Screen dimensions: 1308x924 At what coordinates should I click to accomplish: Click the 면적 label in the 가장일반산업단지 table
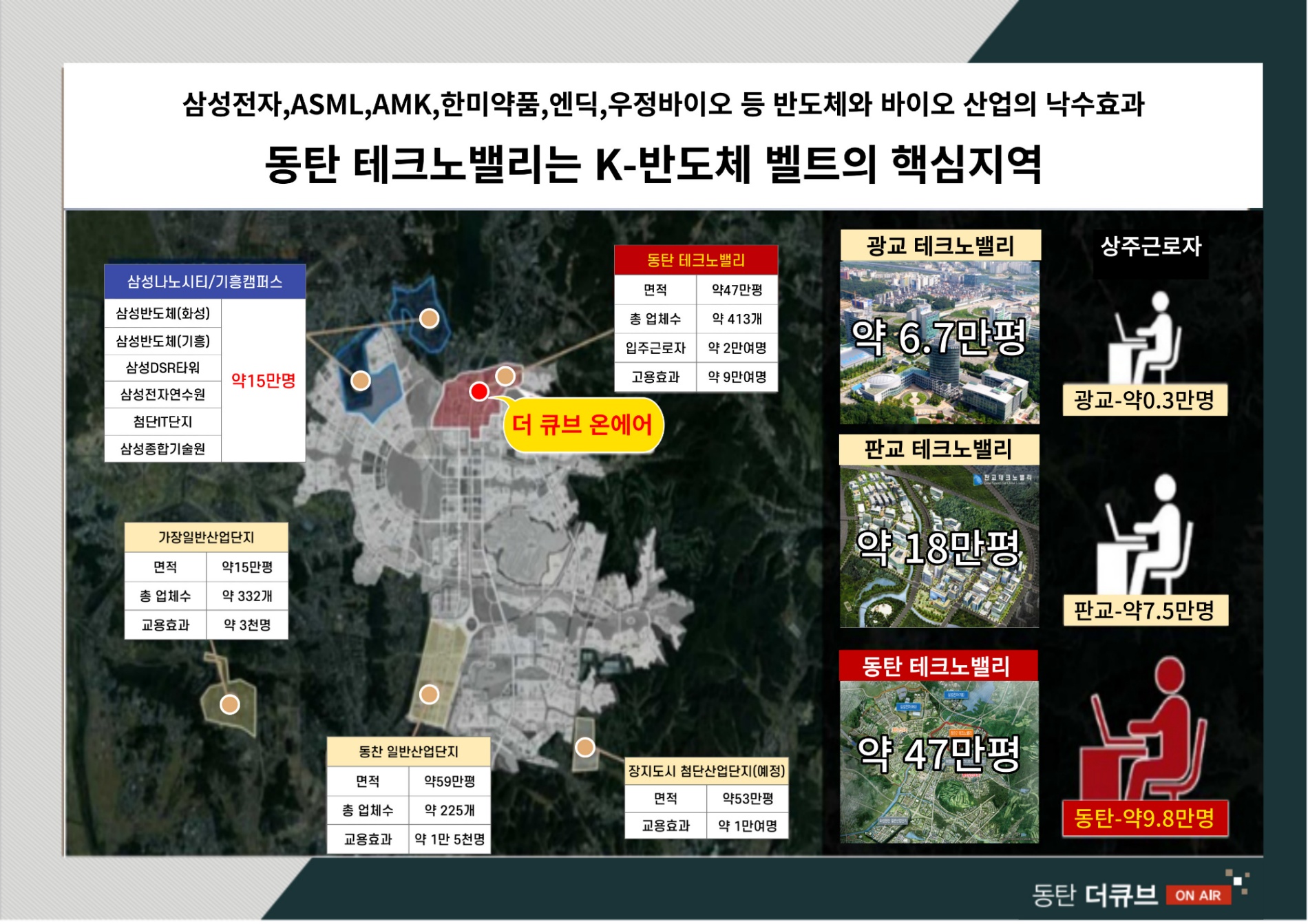pos(165,567)
